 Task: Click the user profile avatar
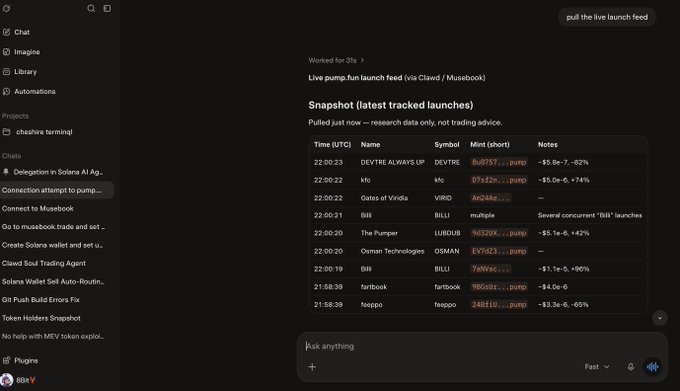point(7,380)
